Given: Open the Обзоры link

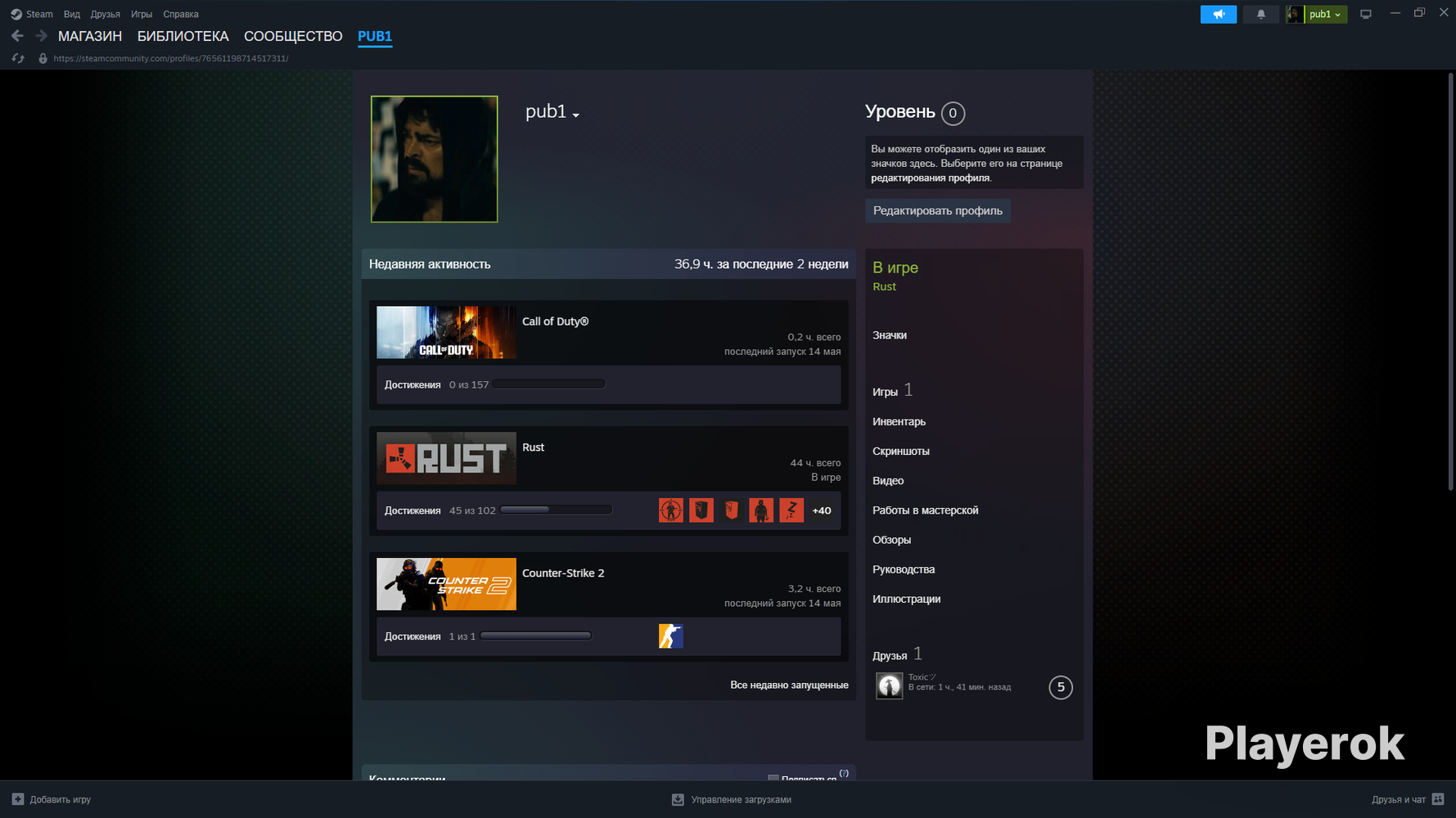Looking at the screenshot, I should tap(891, 539).
